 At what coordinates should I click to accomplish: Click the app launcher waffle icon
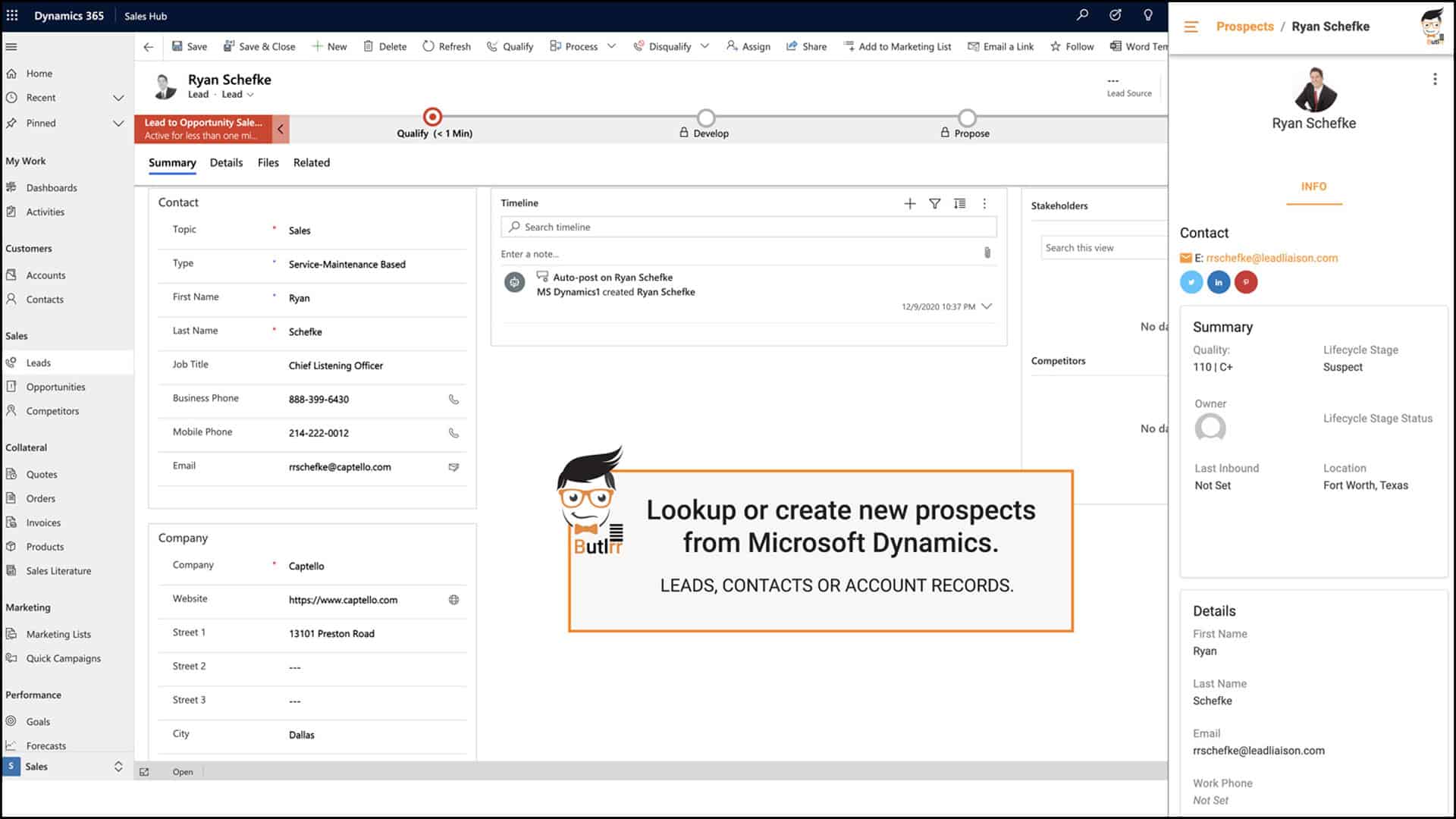click(12, 15)
